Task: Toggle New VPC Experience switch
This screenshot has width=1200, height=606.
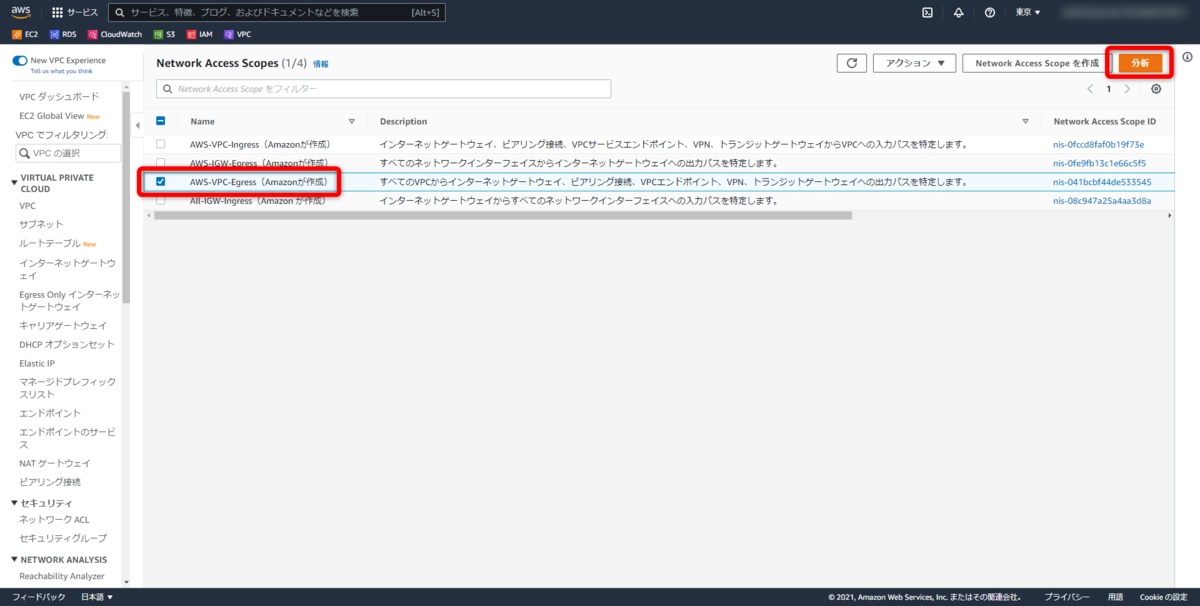Action: click(x=20, y=60)
